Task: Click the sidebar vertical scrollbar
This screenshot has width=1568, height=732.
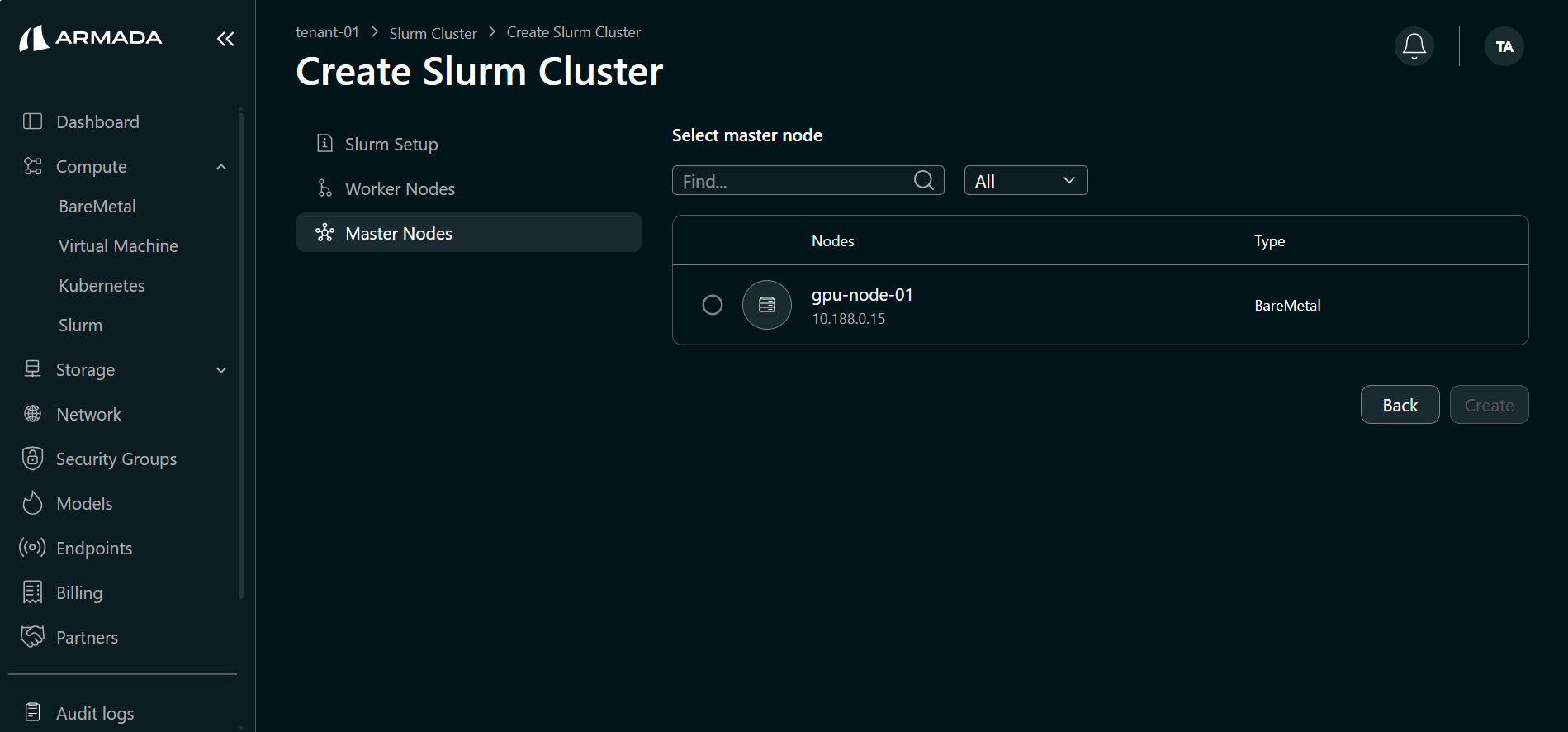Action: coord(241,355)
